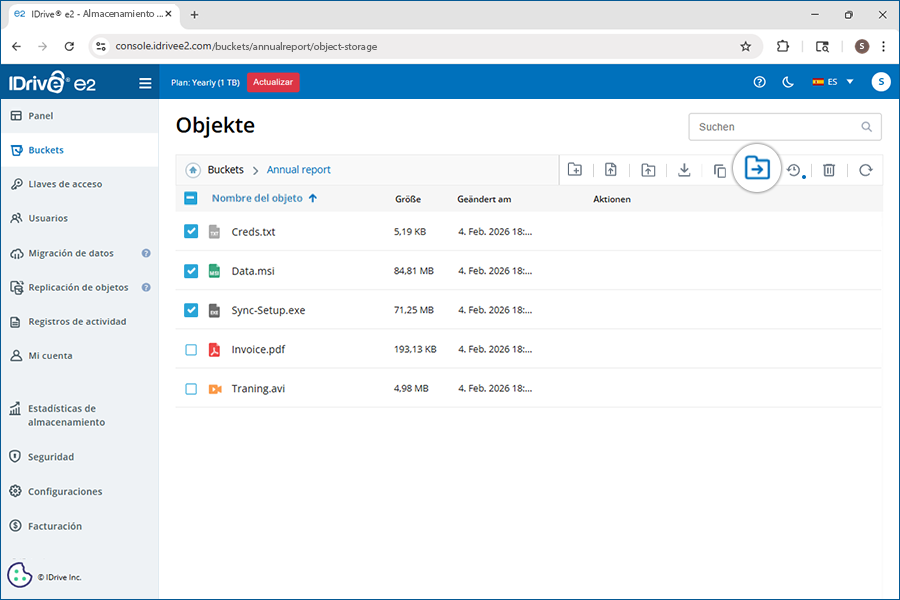Click the highlighted move-to-folder icon
900x600 pixels.
point(757,169)
